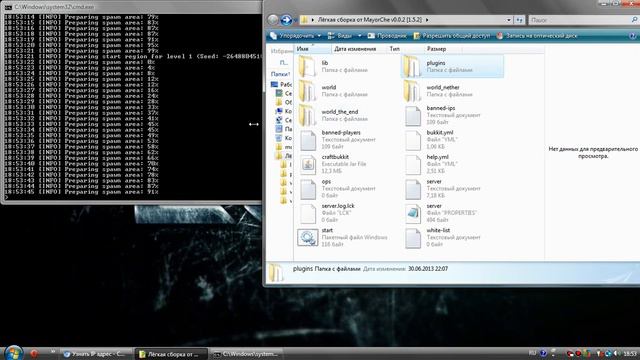Click the RU language indicator

(532, 353)
